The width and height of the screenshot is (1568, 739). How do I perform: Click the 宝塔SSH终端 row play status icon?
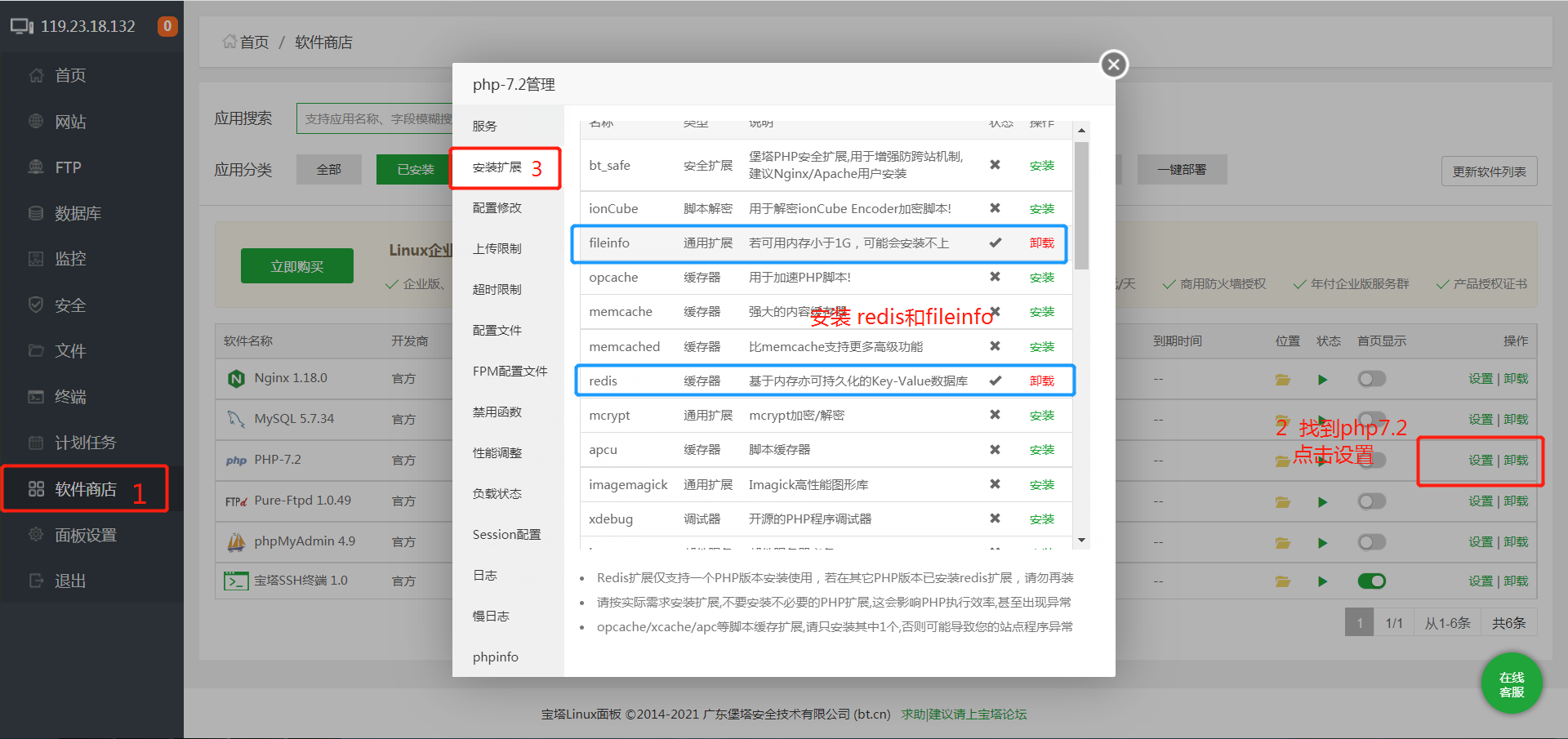1322,581
